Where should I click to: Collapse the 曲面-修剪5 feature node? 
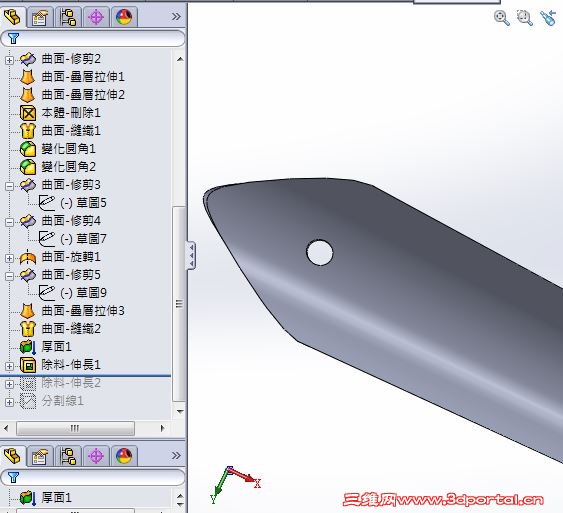tap(9, 276)
